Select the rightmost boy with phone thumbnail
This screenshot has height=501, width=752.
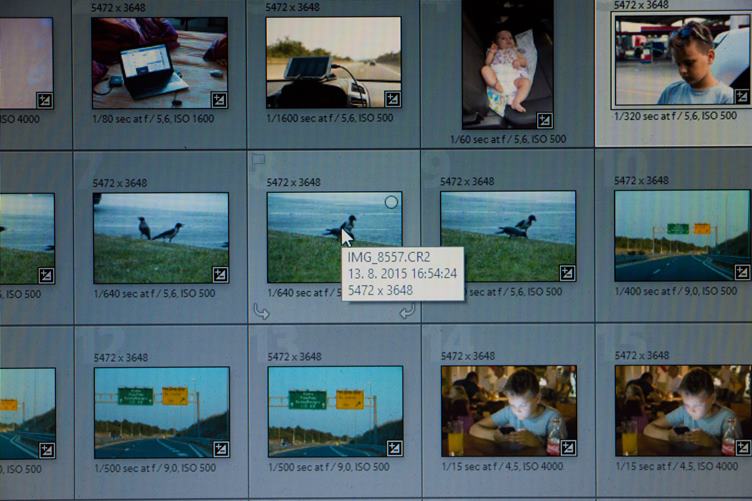click(682, 410)
